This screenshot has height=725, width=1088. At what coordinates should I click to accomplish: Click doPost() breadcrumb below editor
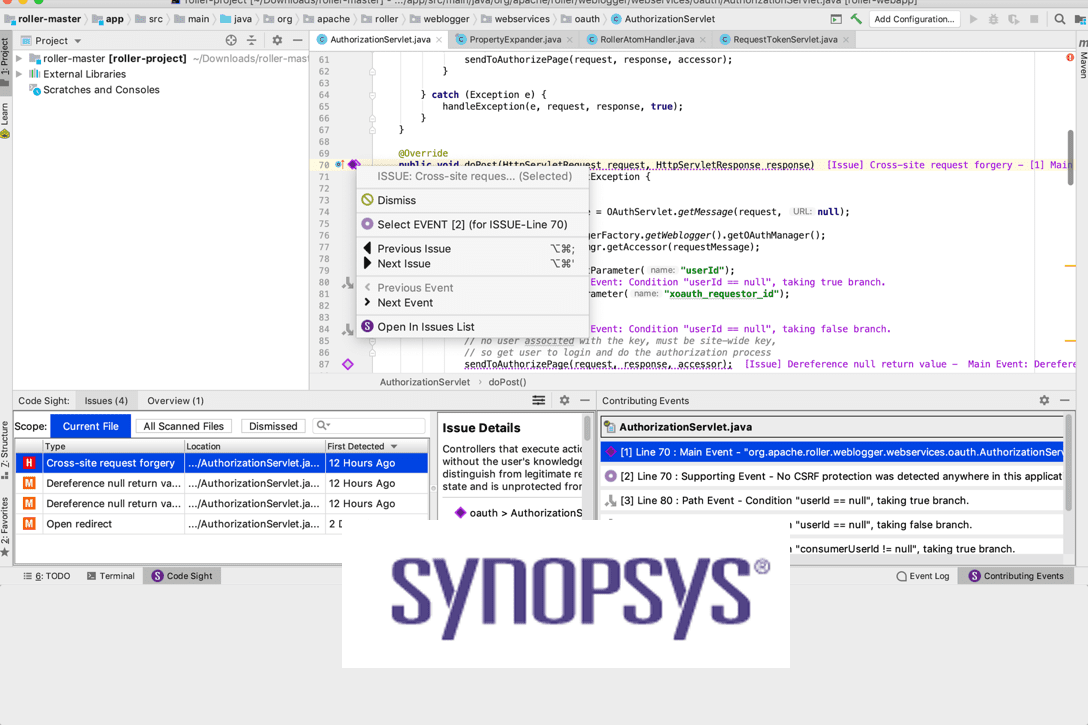[x=507, y=382]
